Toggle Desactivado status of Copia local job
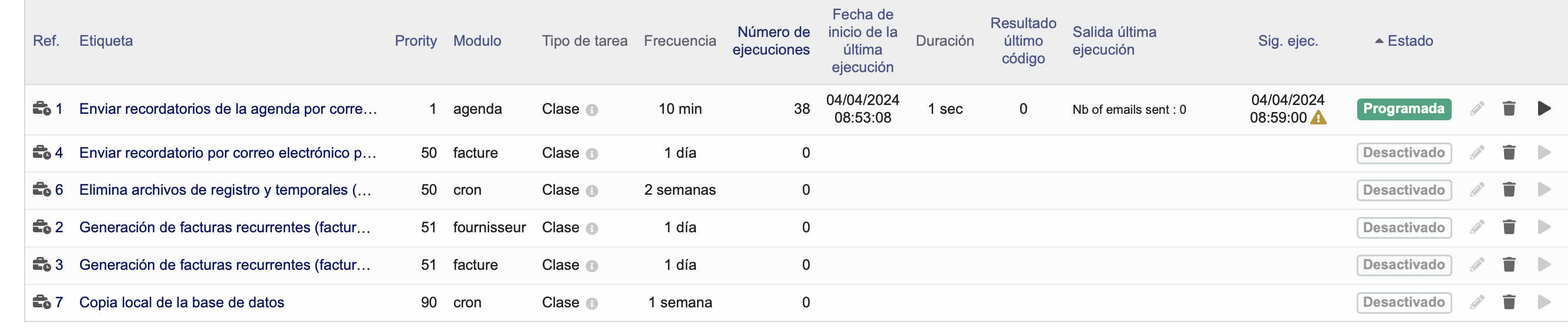 [x=1404, y=302]
